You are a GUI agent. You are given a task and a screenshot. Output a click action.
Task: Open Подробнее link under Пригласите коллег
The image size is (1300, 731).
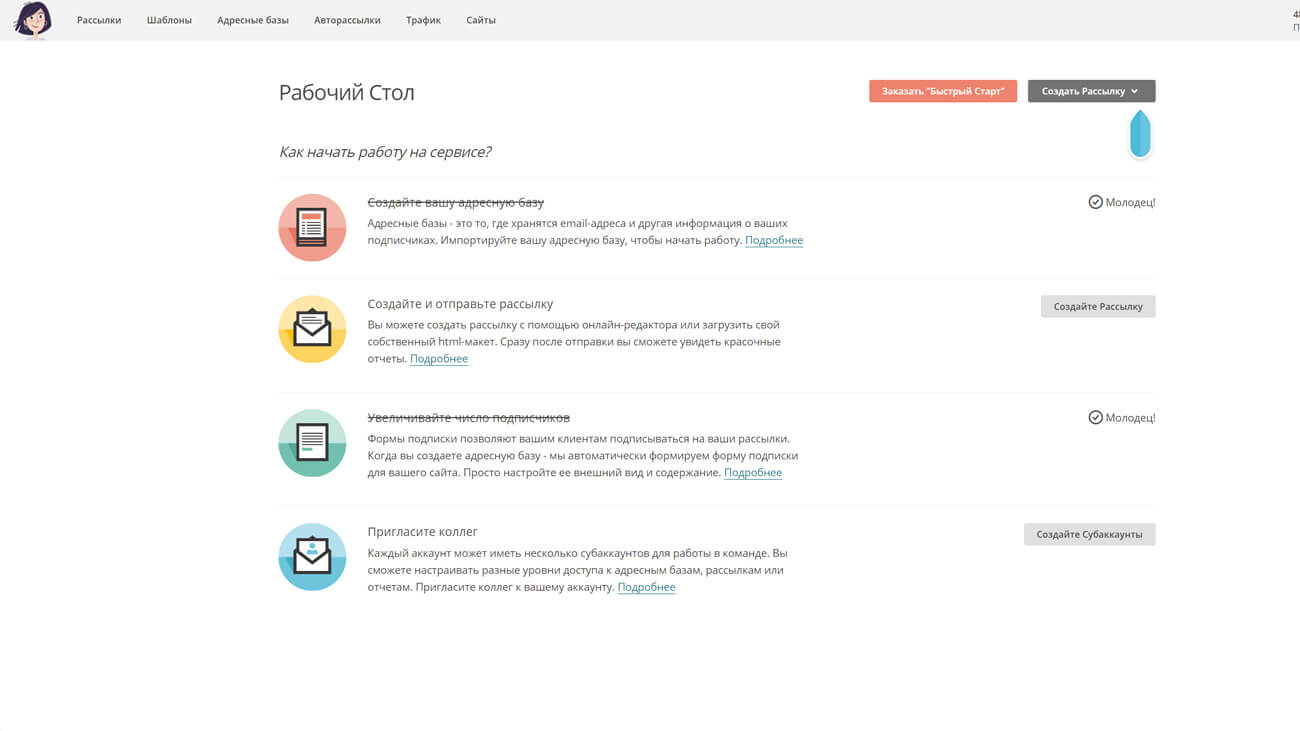(646, 587)
